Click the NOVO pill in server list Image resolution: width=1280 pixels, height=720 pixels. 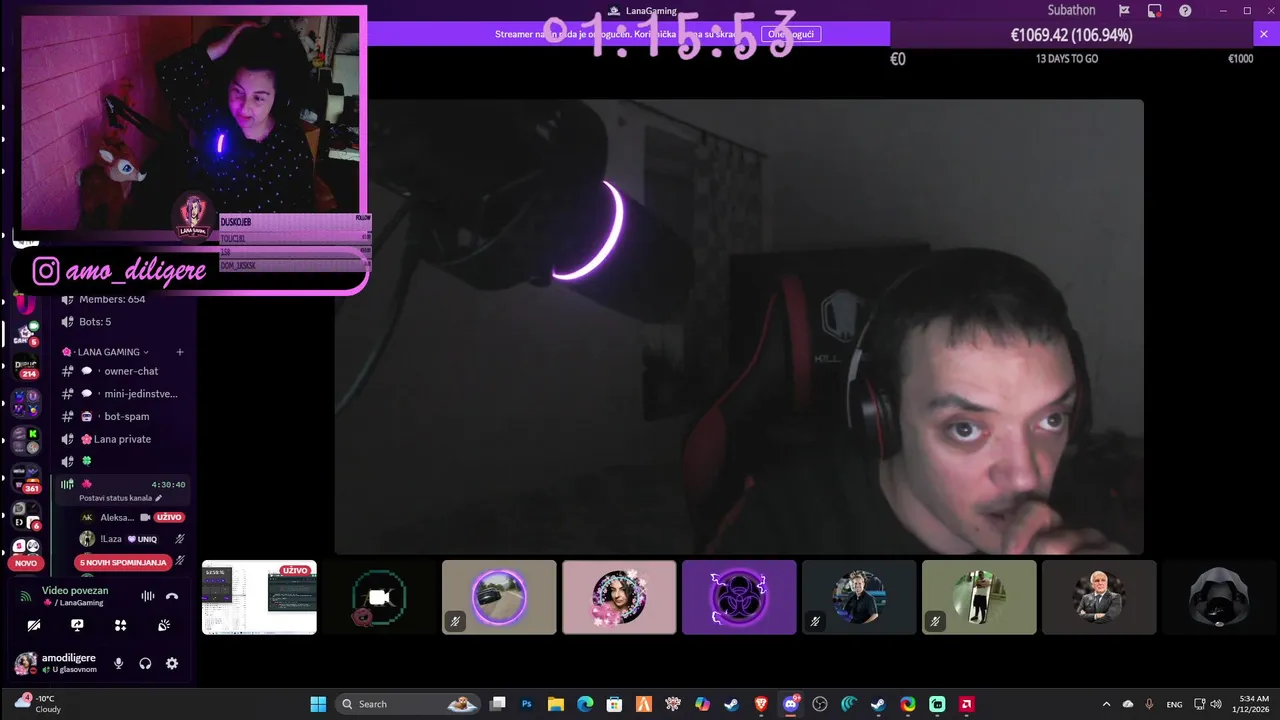click(26, 563)
